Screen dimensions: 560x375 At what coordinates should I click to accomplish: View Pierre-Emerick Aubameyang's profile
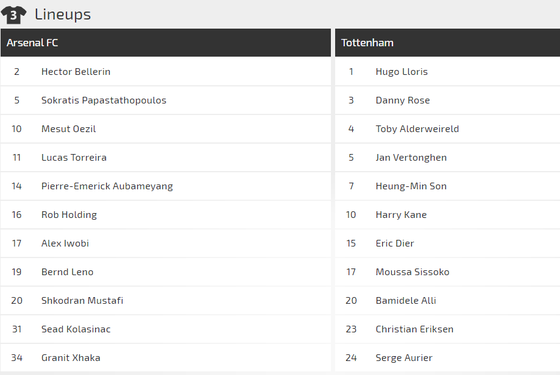tap(107, 186)
